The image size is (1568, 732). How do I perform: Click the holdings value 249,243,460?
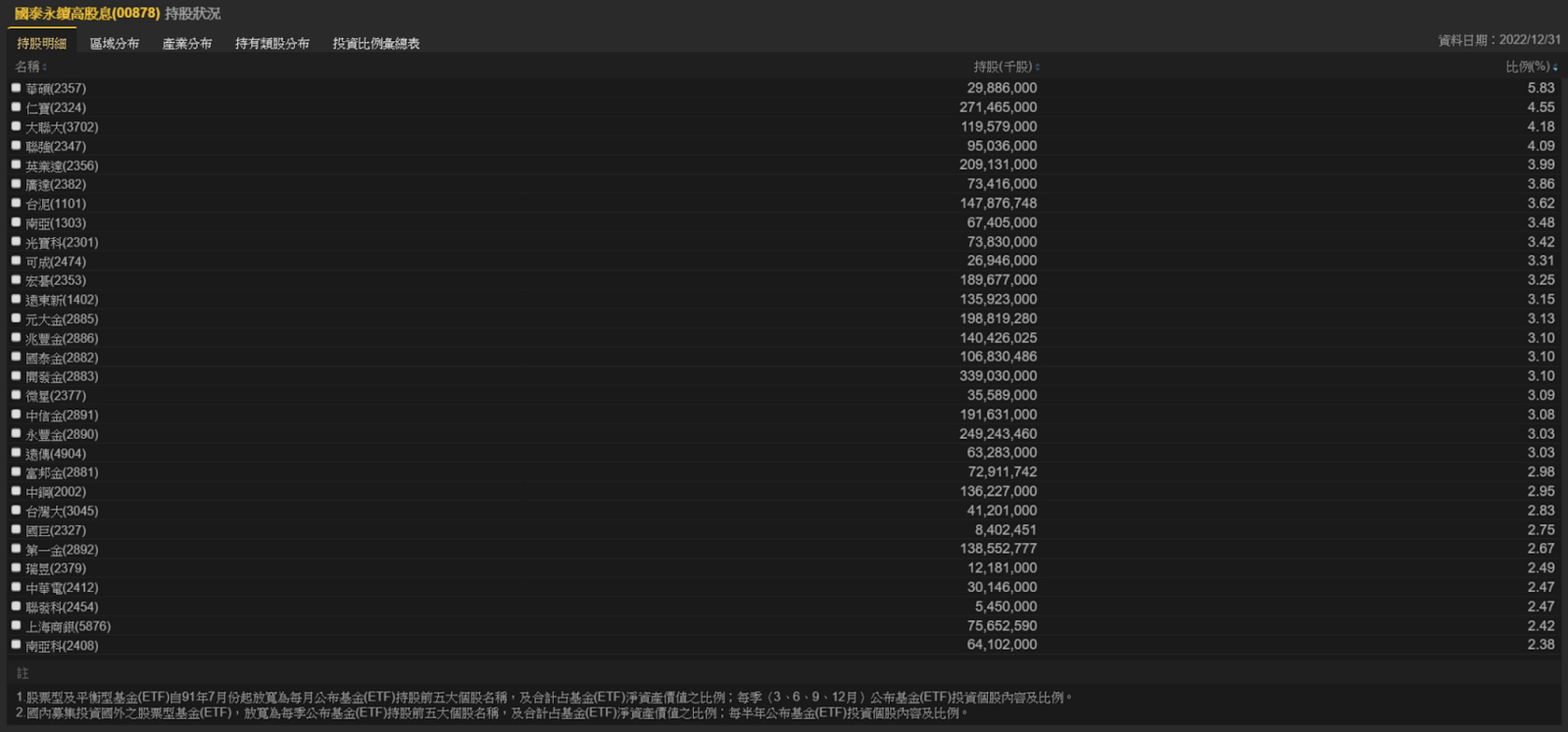(x=998, y=433)
